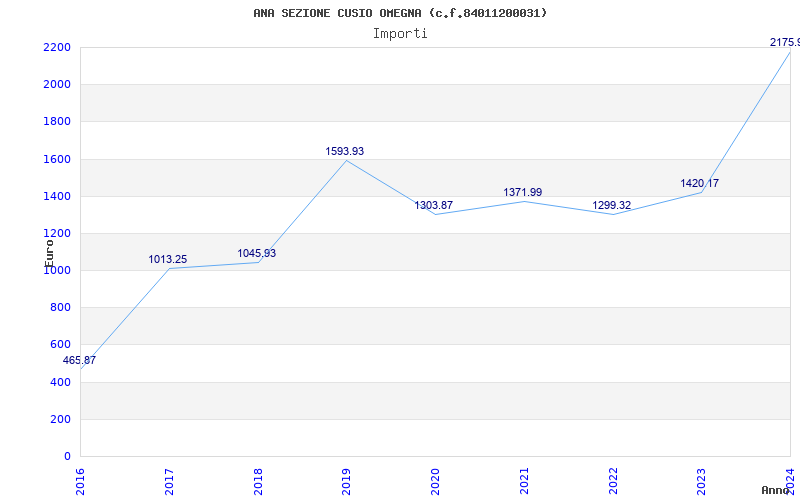
Task: Click the 2200 y-axis tick label
Action: point(57,47)
